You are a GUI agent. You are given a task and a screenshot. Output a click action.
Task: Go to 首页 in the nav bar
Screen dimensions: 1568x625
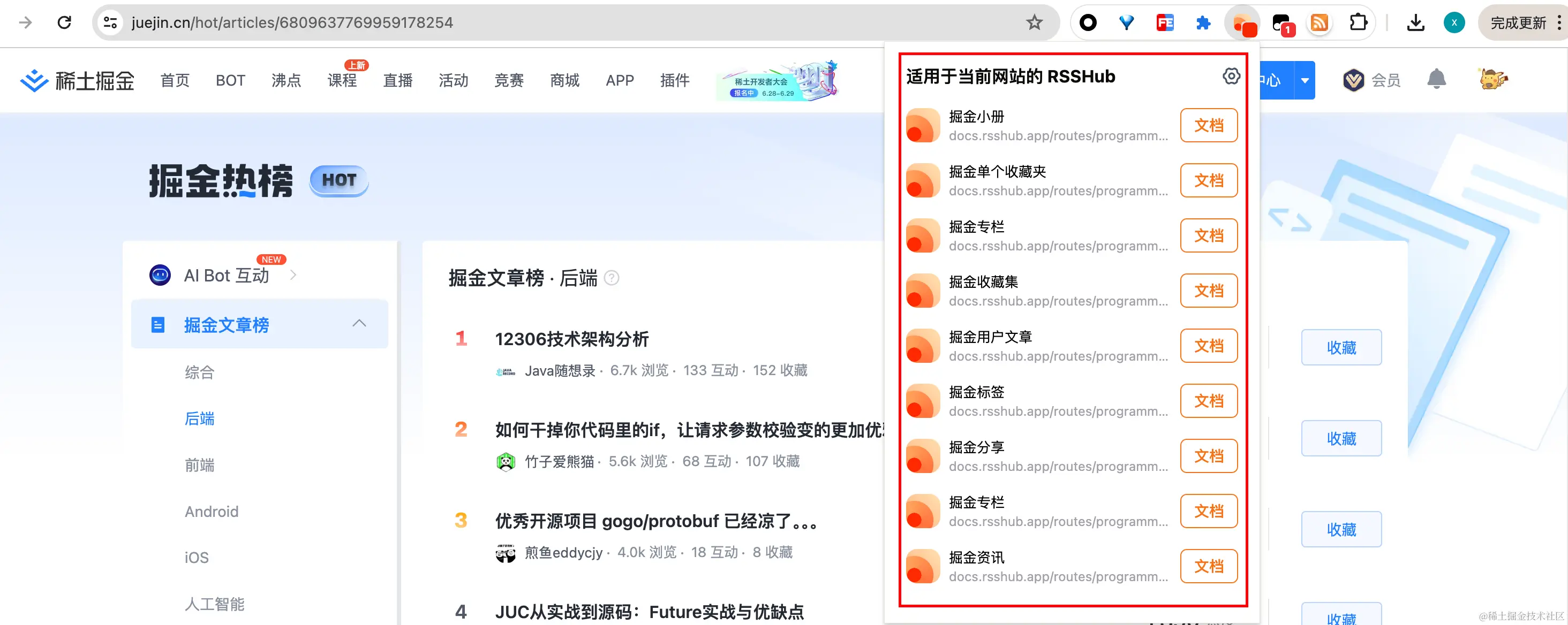tap(175, 80)
